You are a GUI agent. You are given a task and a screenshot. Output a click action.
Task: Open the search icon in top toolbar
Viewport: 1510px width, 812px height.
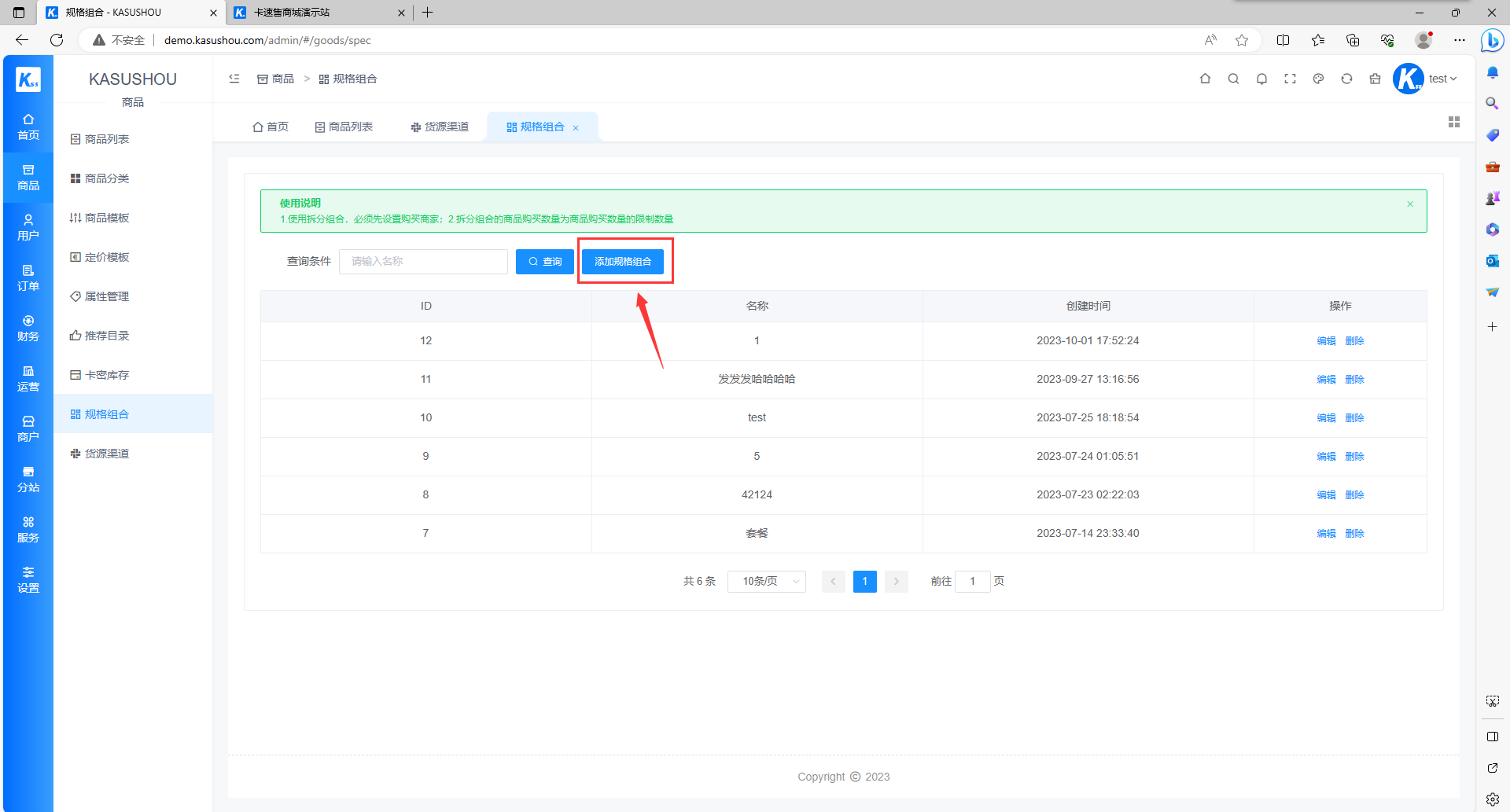coord(1233,79)
